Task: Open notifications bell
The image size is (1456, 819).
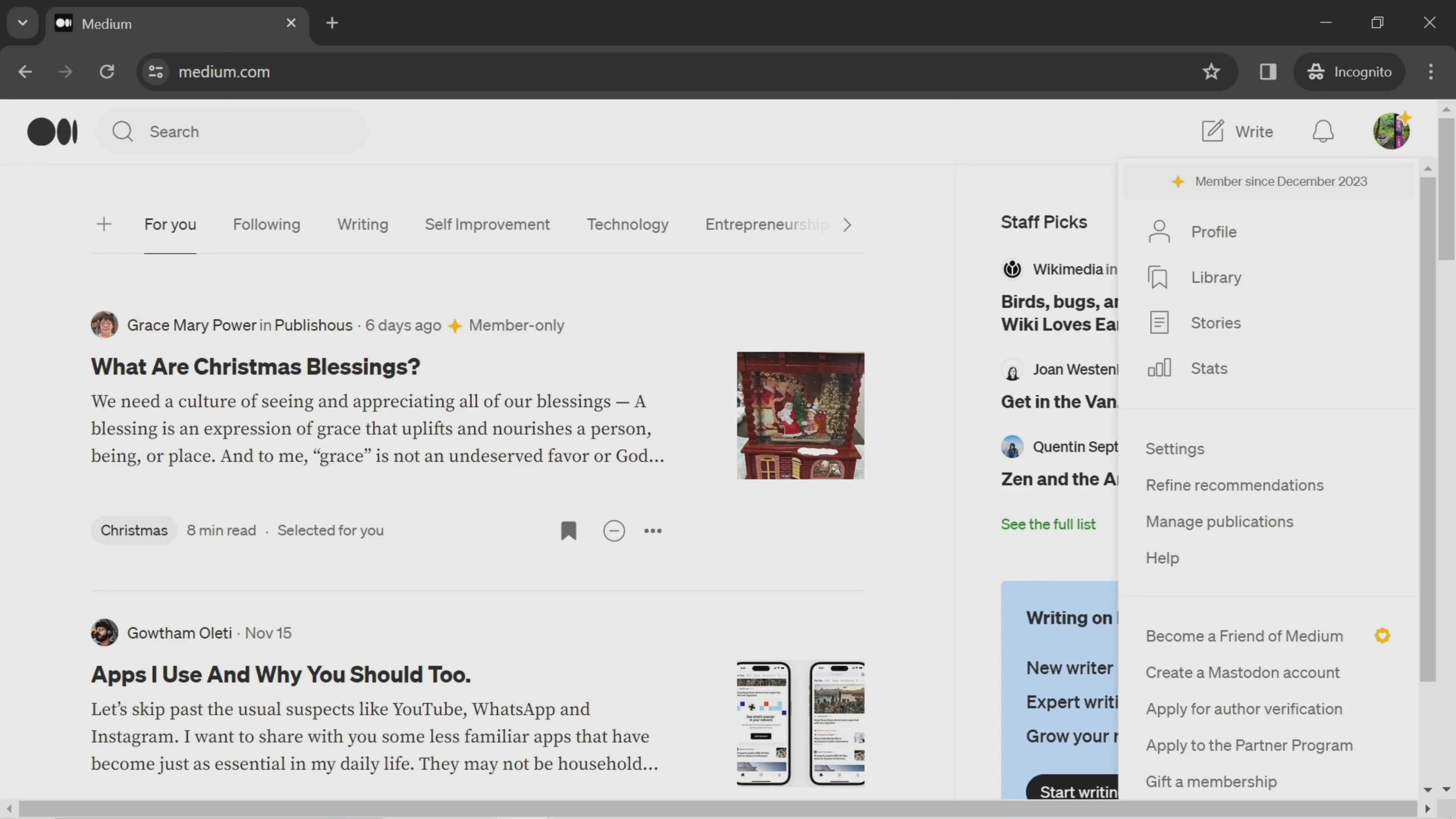Action: click(1323, 132)
